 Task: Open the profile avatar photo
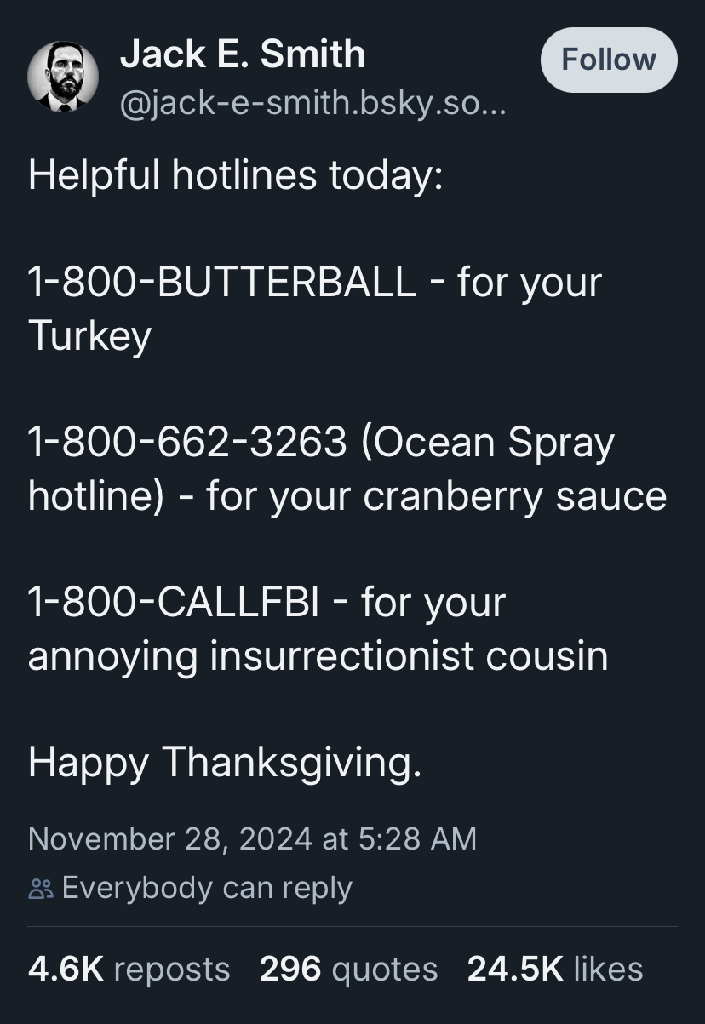pos(63,76)
